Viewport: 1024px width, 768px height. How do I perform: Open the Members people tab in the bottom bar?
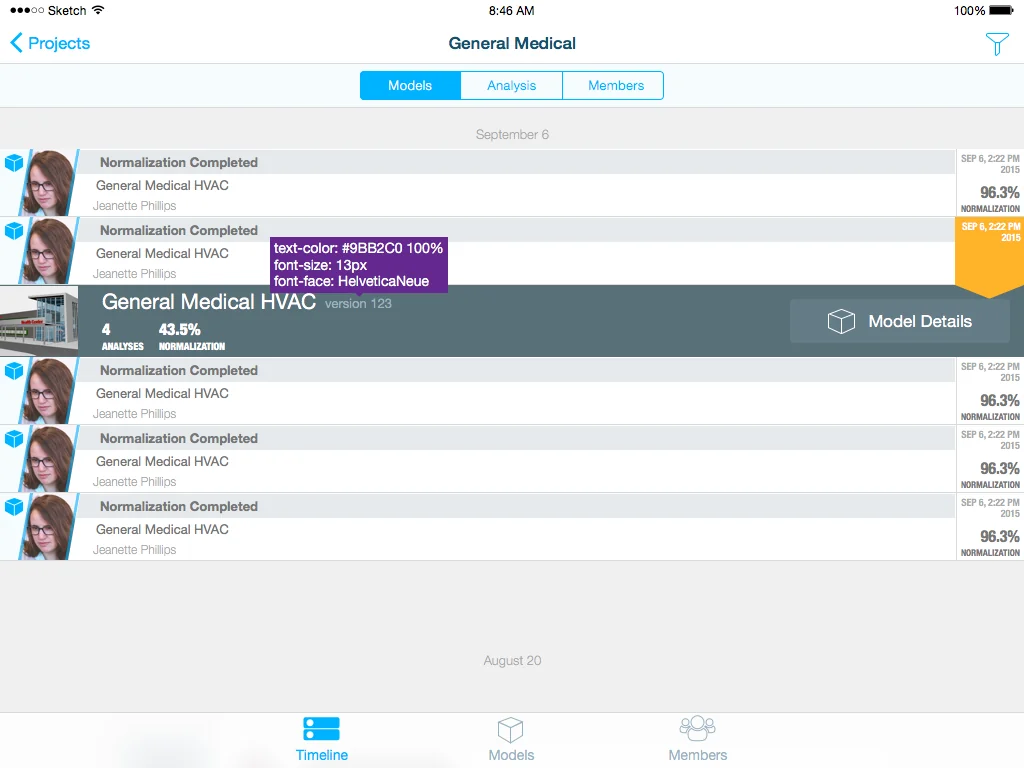point(697,740)
